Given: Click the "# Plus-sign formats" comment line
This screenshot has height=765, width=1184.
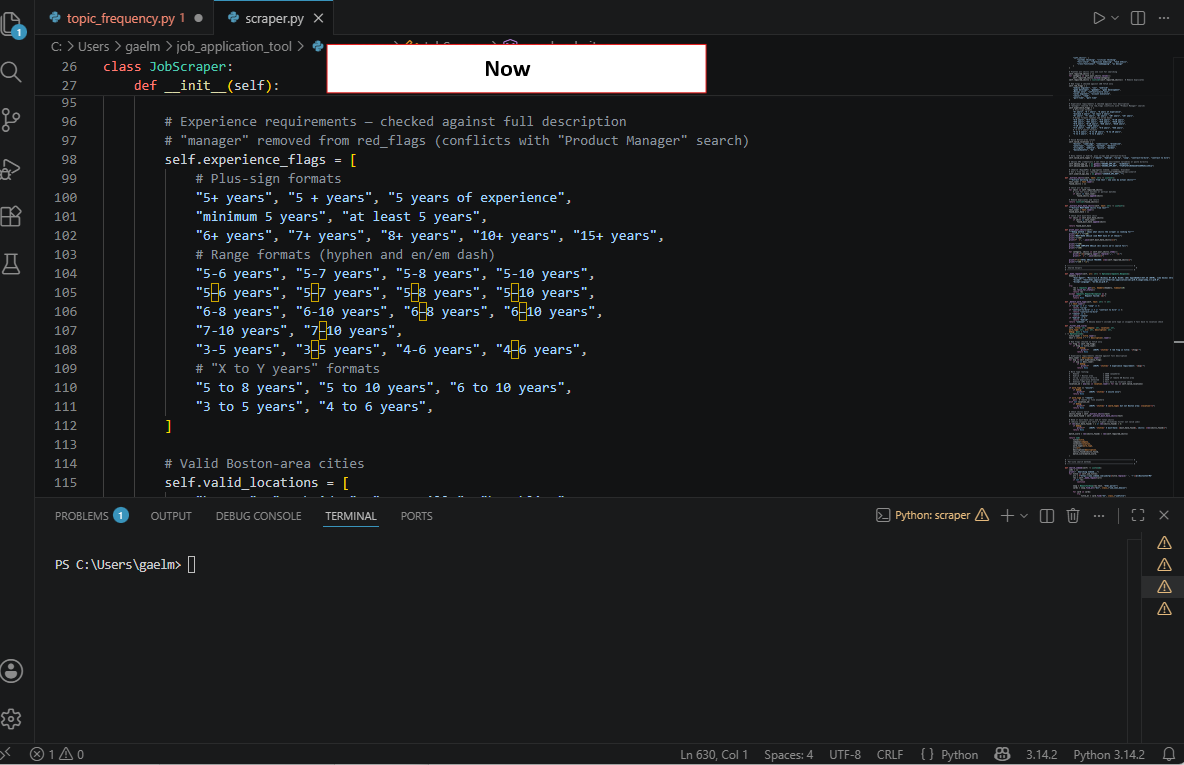Looking at the screenshot, I should (268, 178).
